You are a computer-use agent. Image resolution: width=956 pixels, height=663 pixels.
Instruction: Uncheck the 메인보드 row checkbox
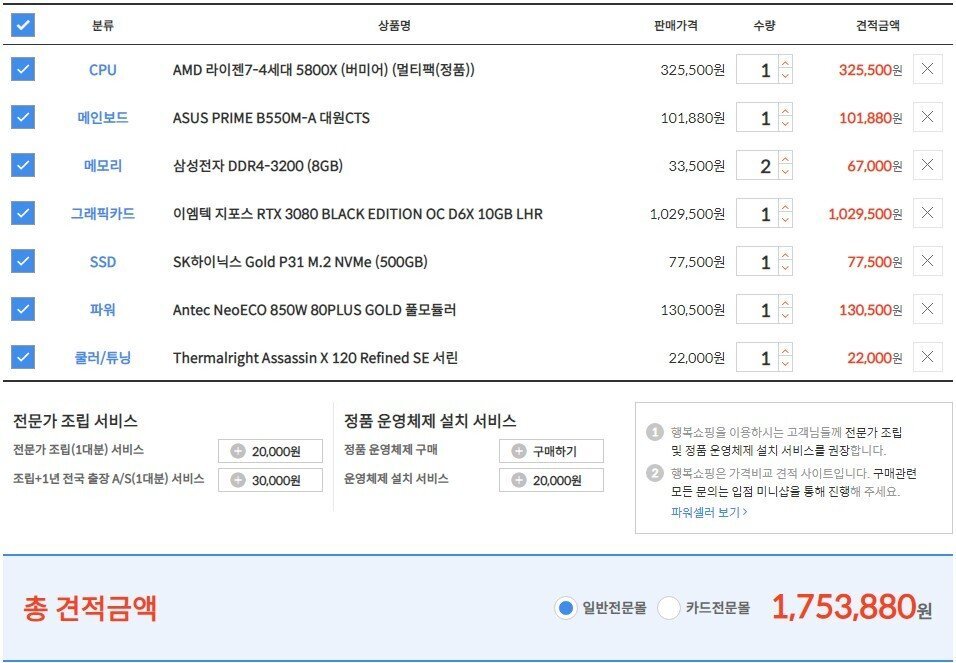[23, 116]
